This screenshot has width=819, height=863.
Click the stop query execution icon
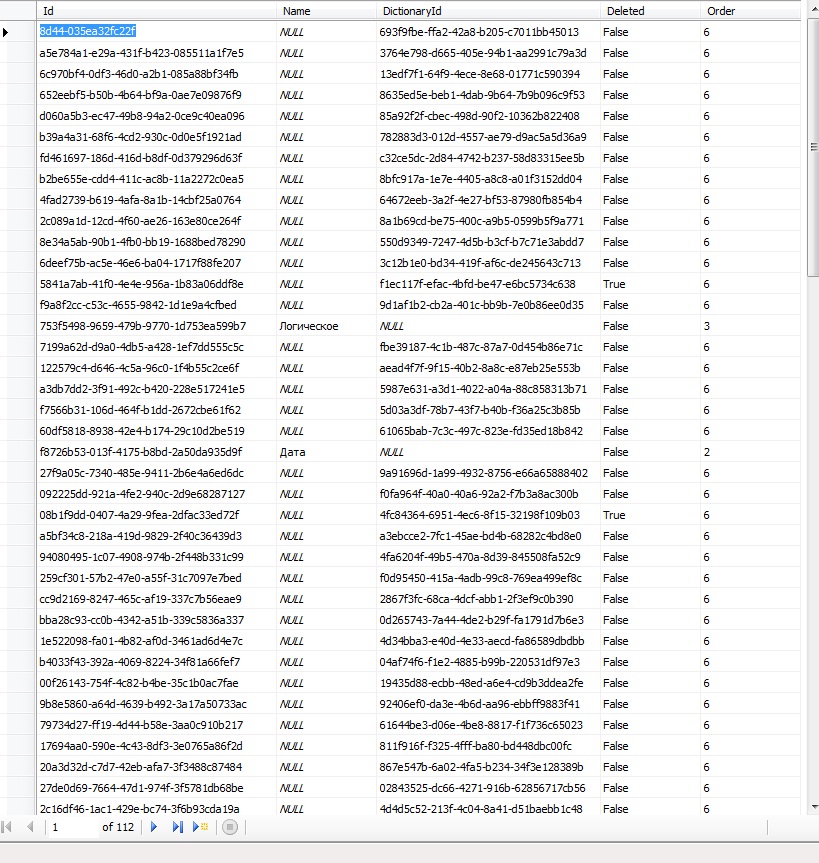coord(230,827)
